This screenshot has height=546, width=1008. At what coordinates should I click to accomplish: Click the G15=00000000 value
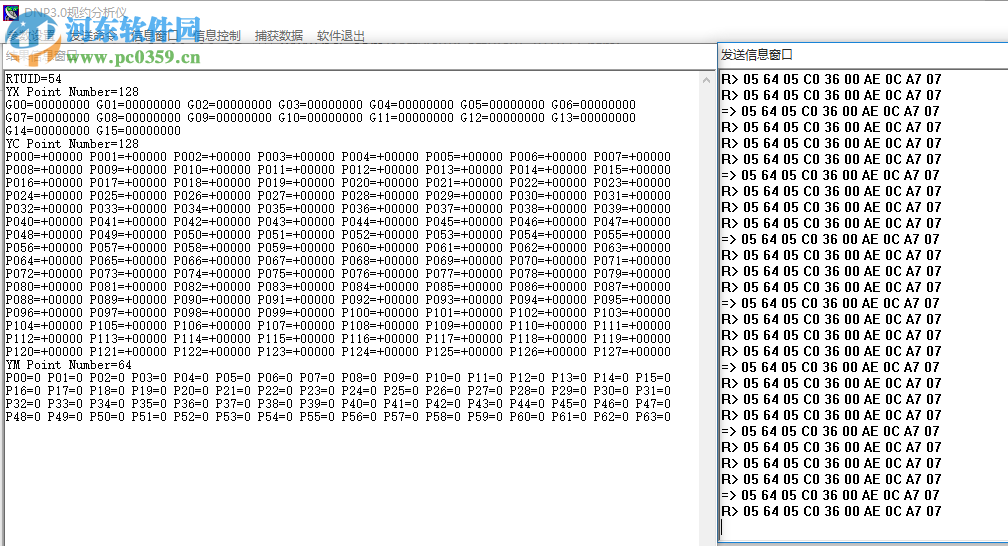tap(139, 131)
